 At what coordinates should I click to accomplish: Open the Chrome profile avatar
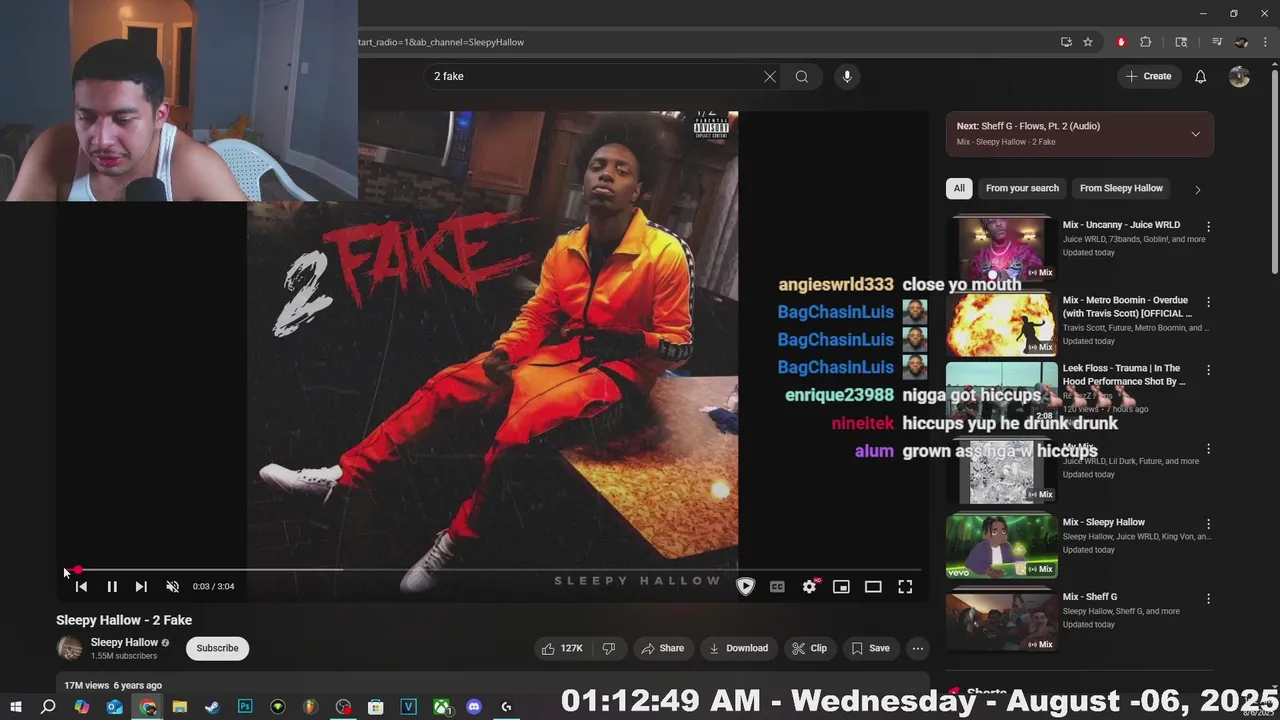[1241, 42]
